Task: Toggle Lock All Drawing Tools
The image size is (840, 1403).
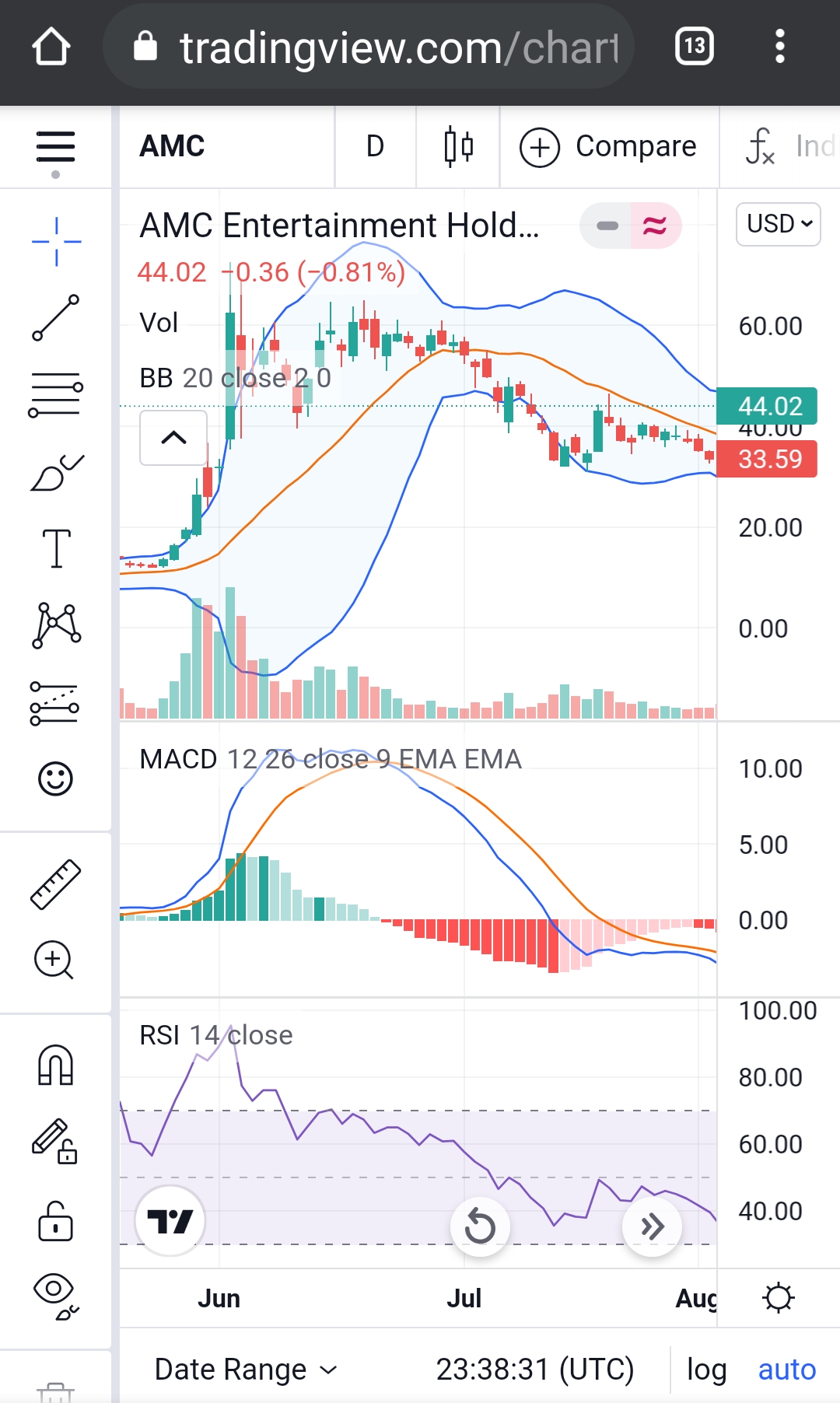Action: (55, 1220)
